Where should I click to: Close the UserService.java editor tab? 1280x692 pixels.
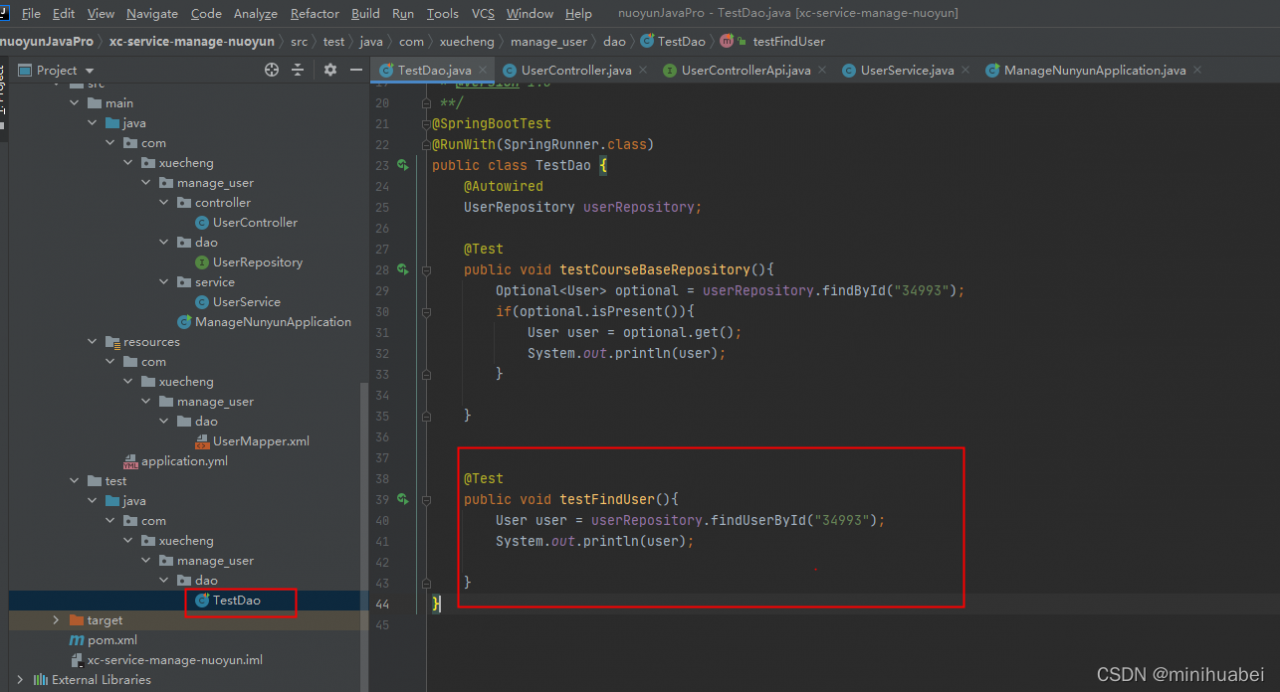[x=965, y=70]
